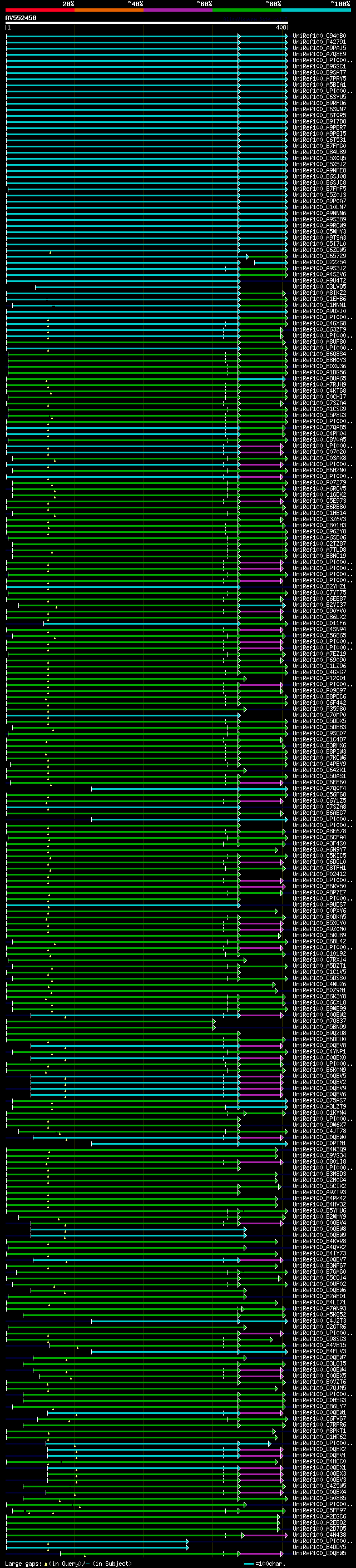
Task: Select the UniRef100_P09897 label
Action: 319,690
